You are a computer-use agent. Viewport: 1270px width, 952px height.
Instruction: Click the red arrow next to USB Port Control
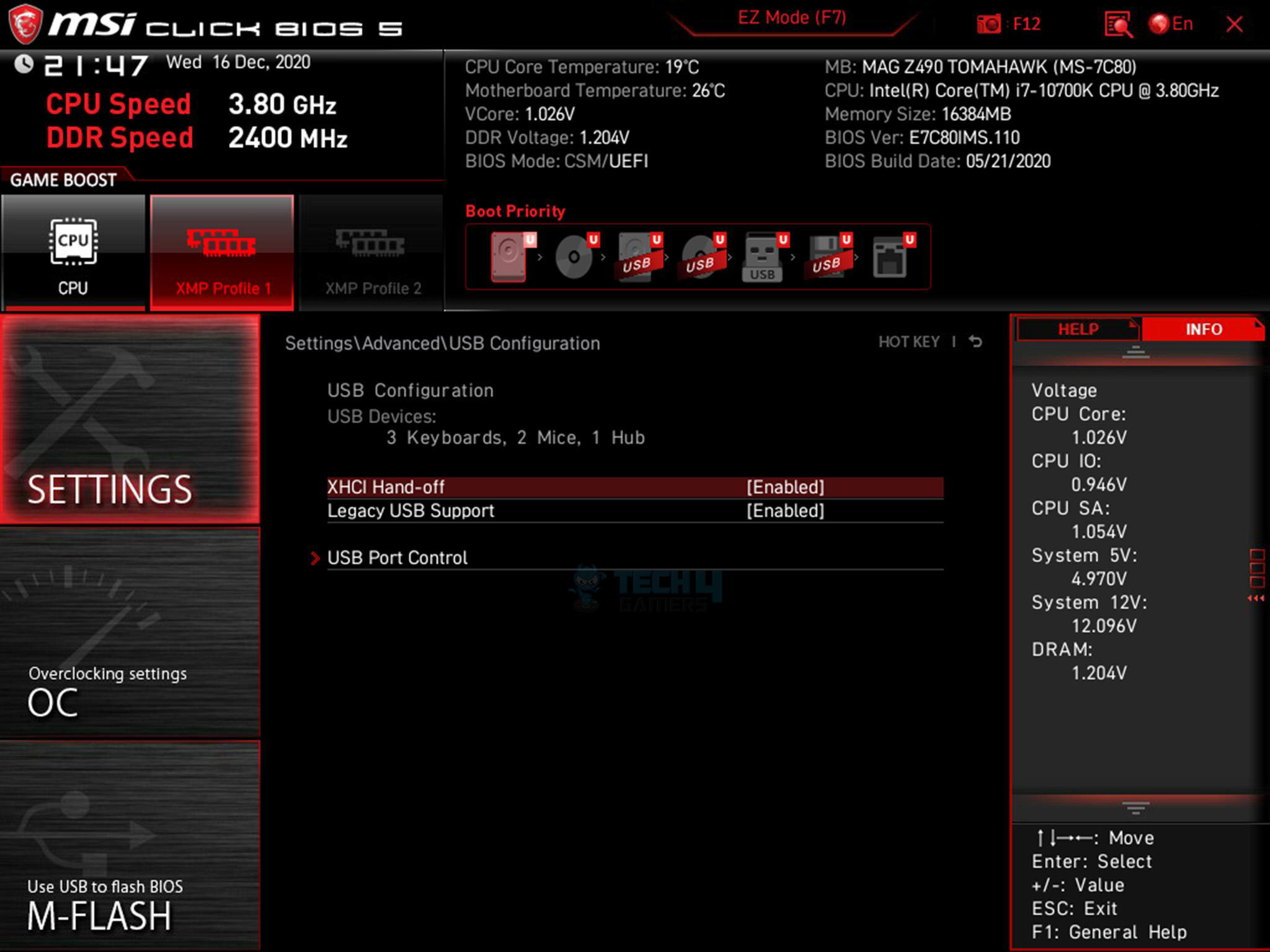[x=315, y=558]
